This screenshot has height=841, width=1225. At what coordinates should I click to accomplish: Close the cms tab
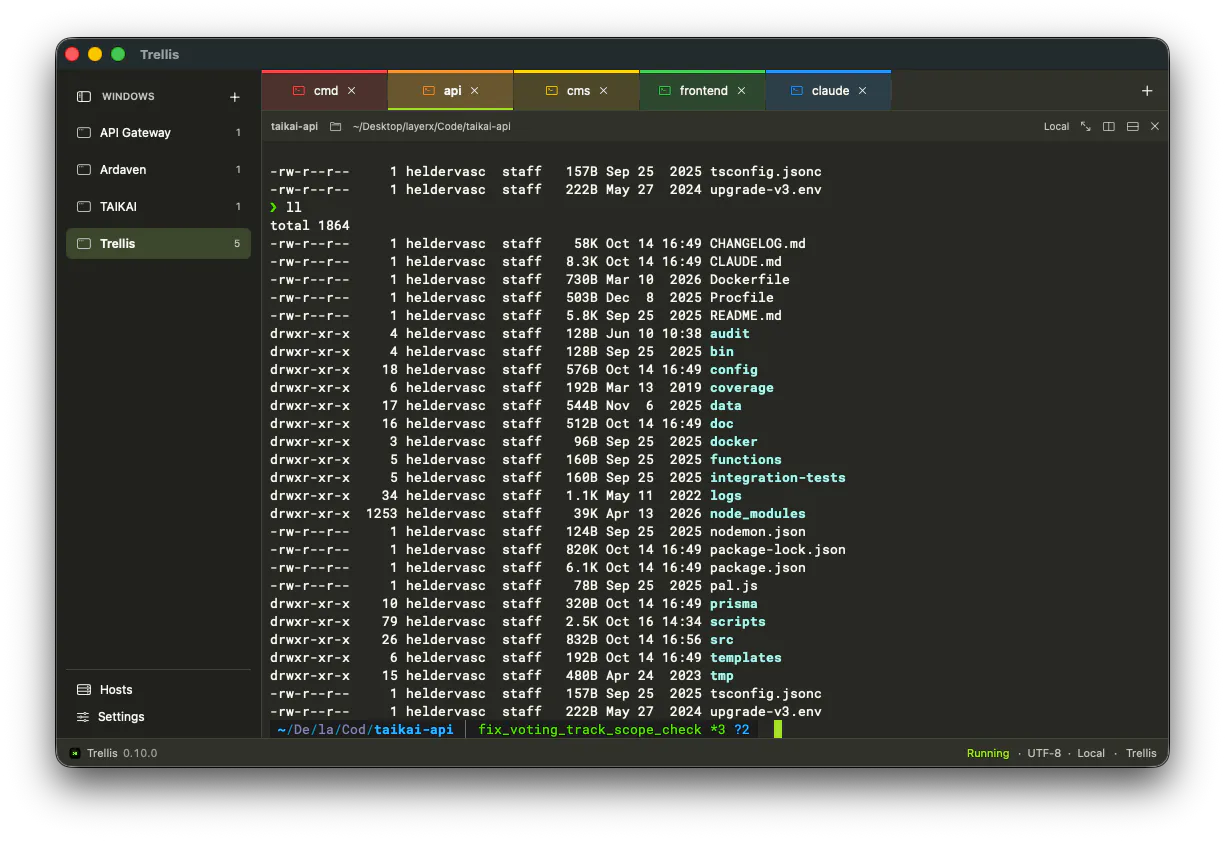pyautogui.click(x=603, y=91)
